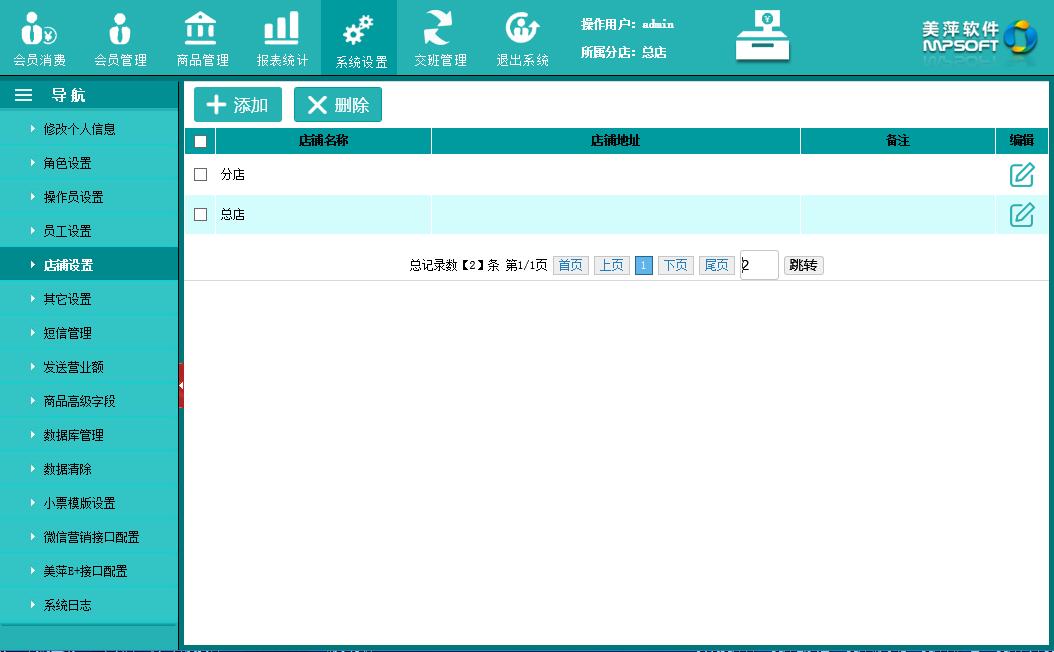
Task: Toggle the select-all checkbox in table header
Action: (200, 141)
